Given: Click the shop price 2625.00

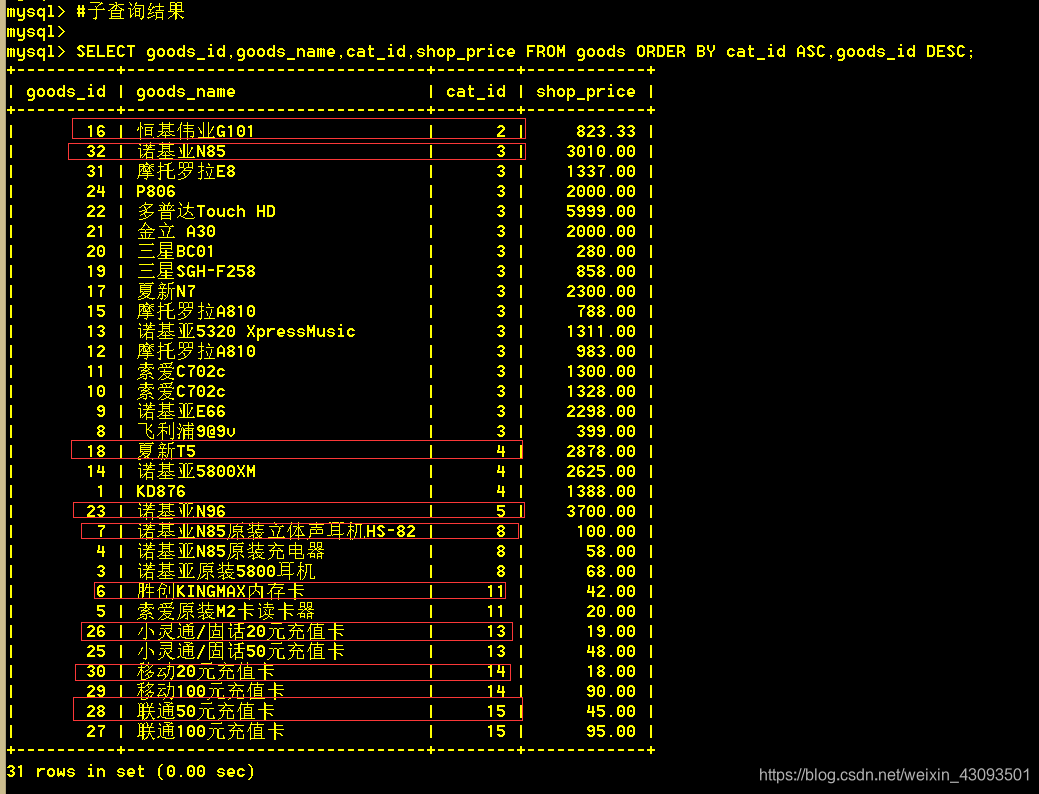Looking at the screenshot, I should tap(601, 471).
